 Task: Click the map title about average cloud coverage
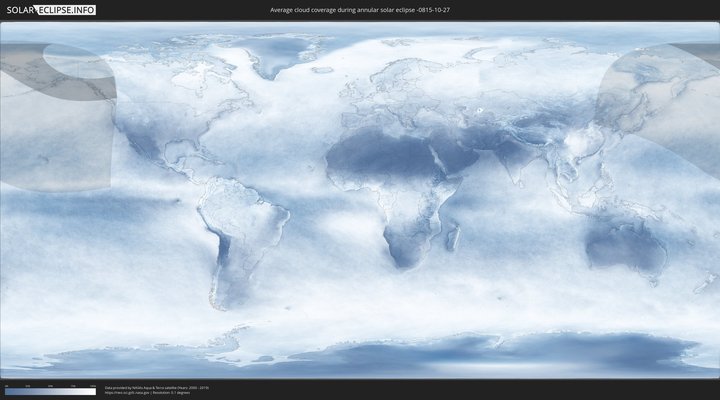click(x=359, y=10)
